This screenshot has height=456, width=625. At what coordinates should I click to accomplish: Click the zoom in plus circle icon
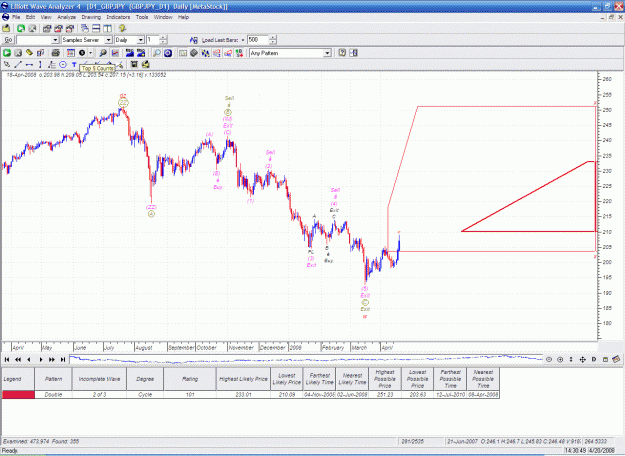pyautogui.click(x=560, y=360)
